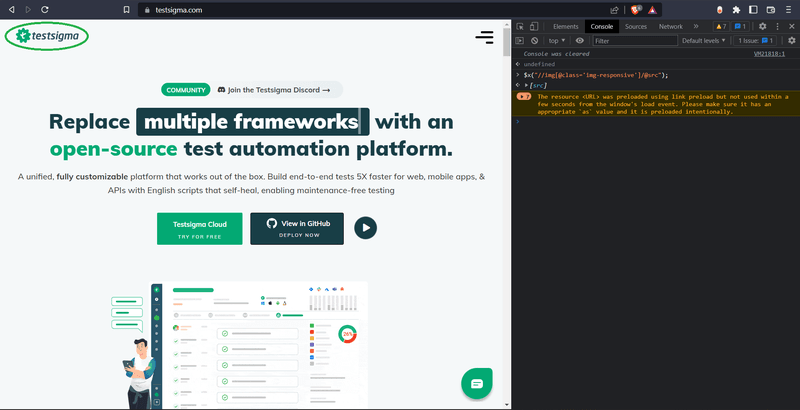
Task: Open the Brave Wallet icon
Action: click(x=771, y=10)
